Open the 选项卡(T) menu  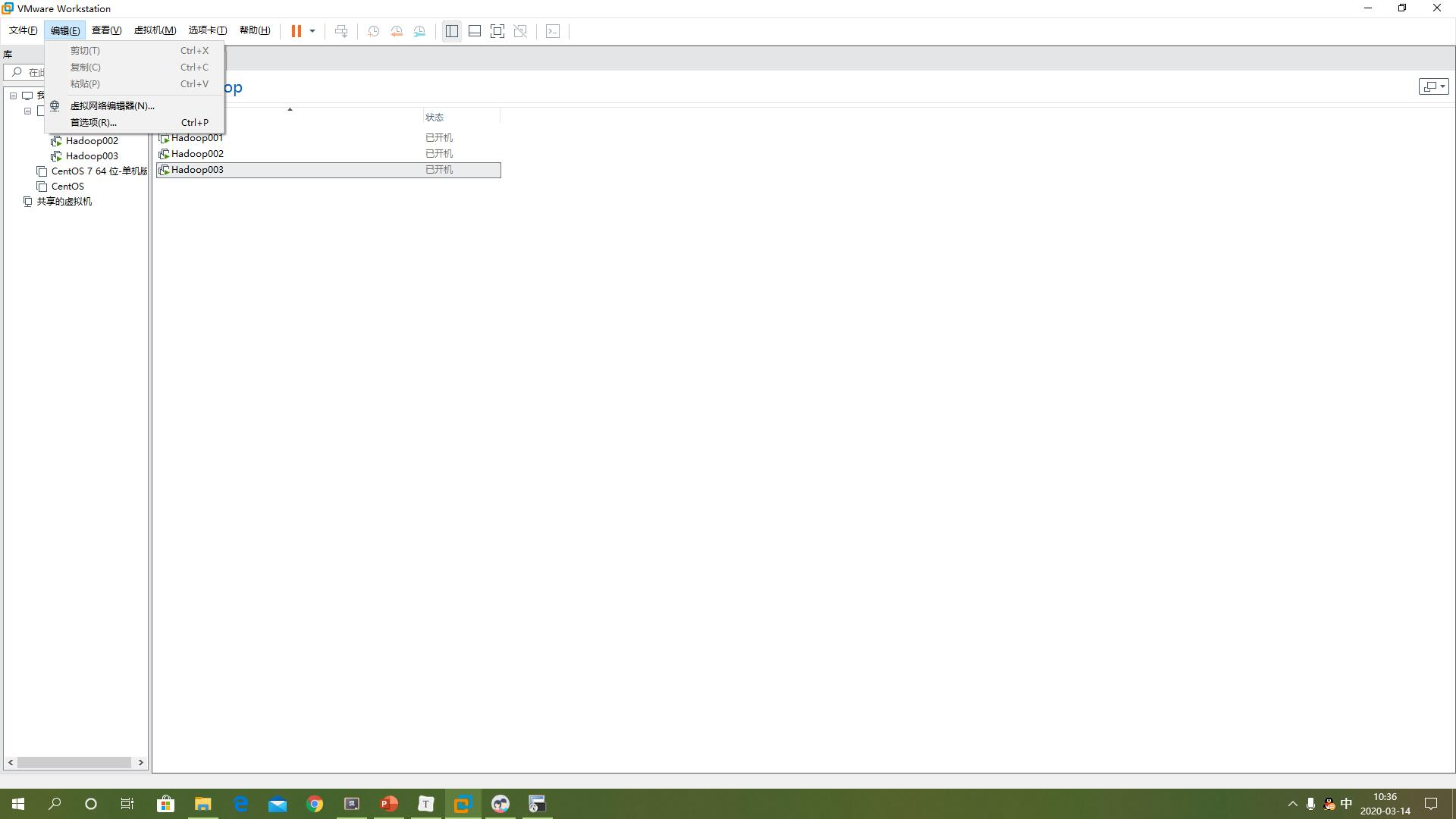tap(207, 30)
